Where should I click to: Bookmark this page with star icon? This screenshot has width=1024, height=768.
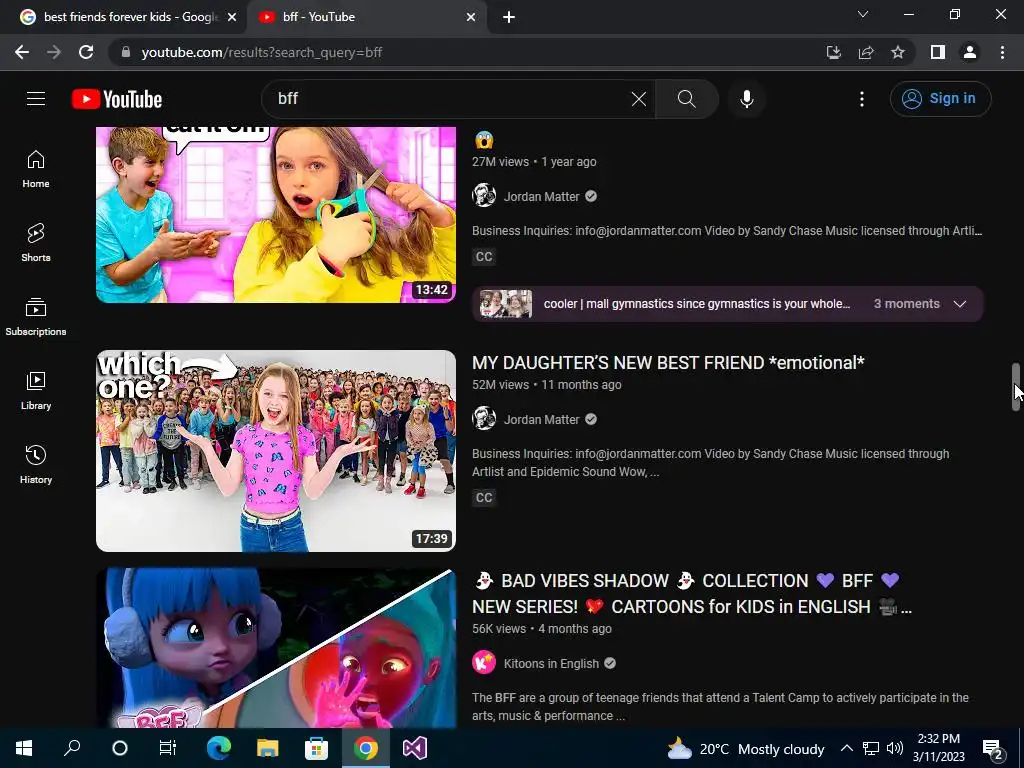(x=898, y=52)
